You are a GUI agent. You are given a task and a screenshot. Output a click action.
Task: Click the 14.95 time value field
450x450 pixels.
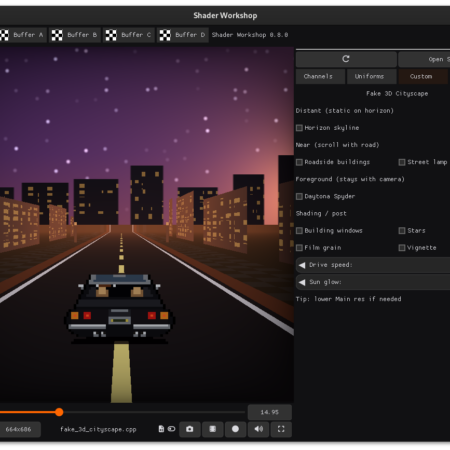click(x=270, y=412)
